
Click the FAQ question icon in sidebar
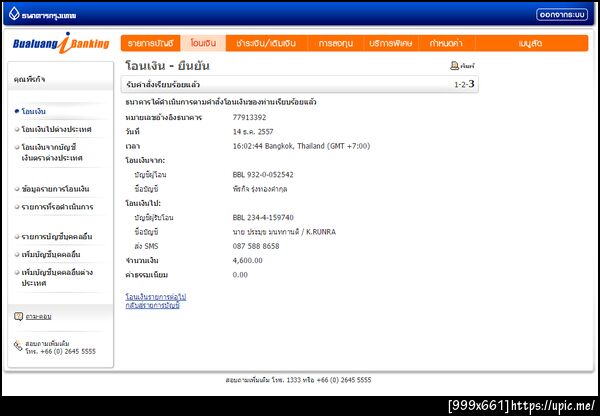pyautogui.click(x=18, y=316)
